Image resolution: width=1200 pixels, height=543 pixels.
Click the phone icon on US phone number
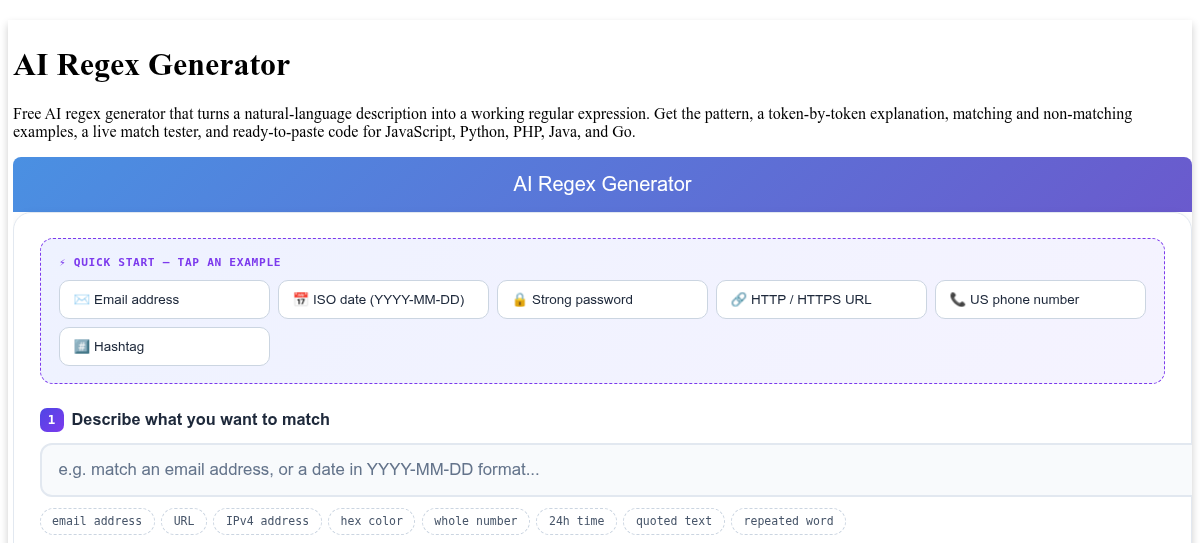[x=958, y=299]
